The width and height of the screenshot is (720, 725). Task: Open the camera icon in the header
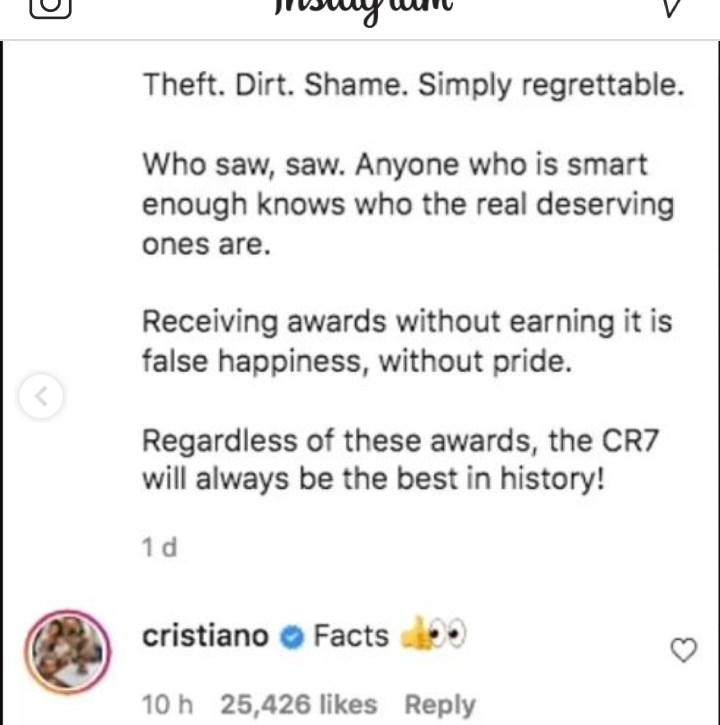pyautogui.click(x=50, y=7)
